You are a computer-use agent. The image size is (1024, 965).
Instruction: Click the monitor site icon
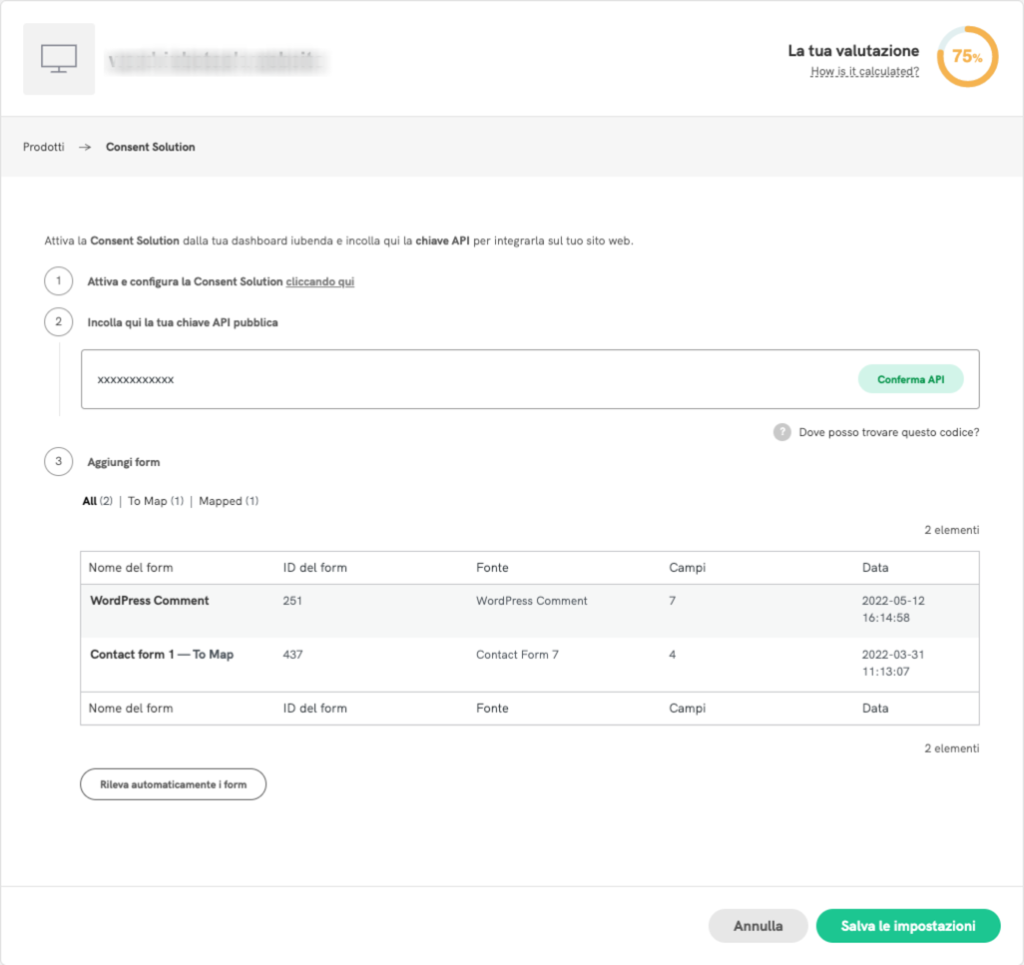click(x=59, y=59)
